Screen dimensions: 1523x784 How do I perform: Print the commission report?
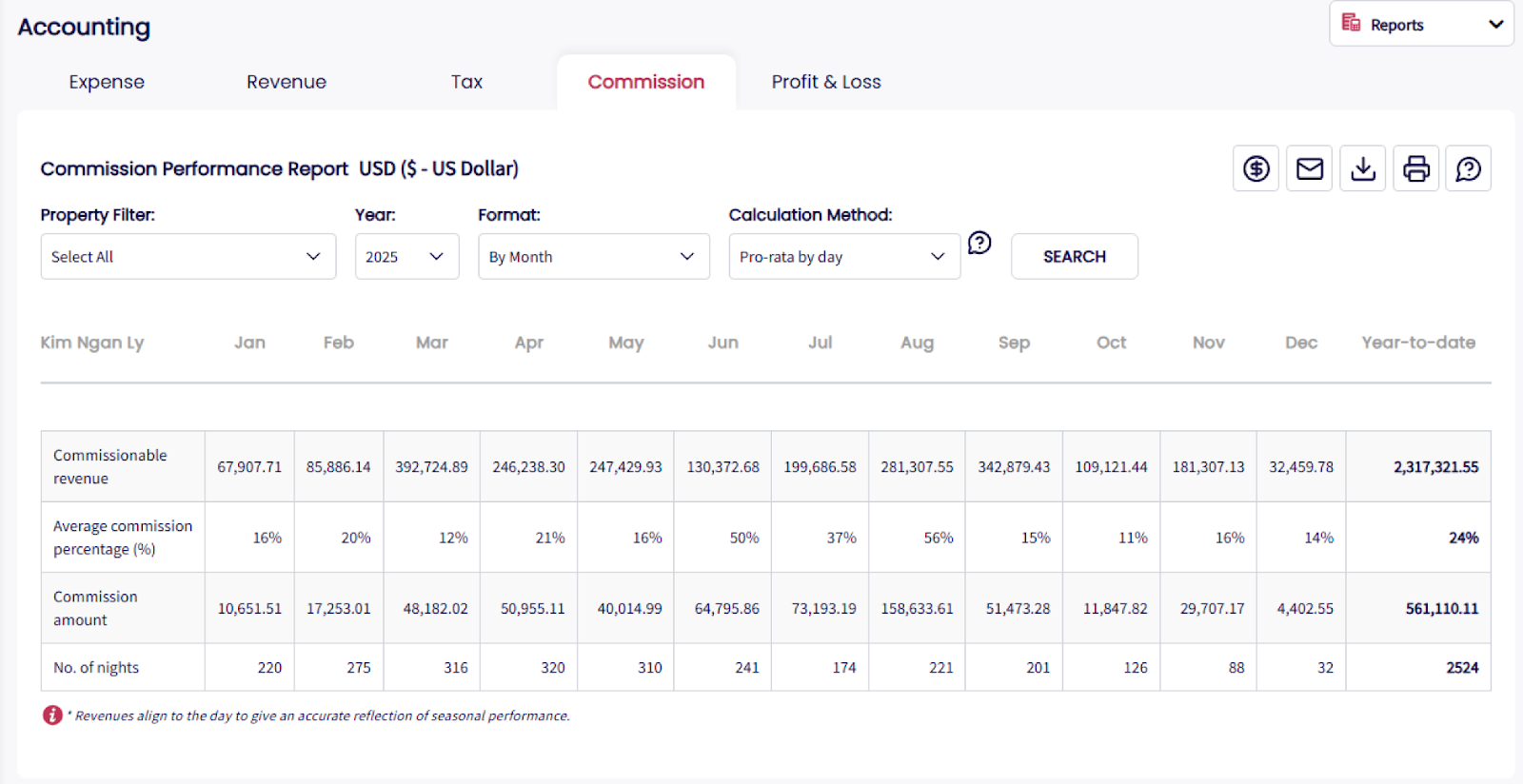1416,168
